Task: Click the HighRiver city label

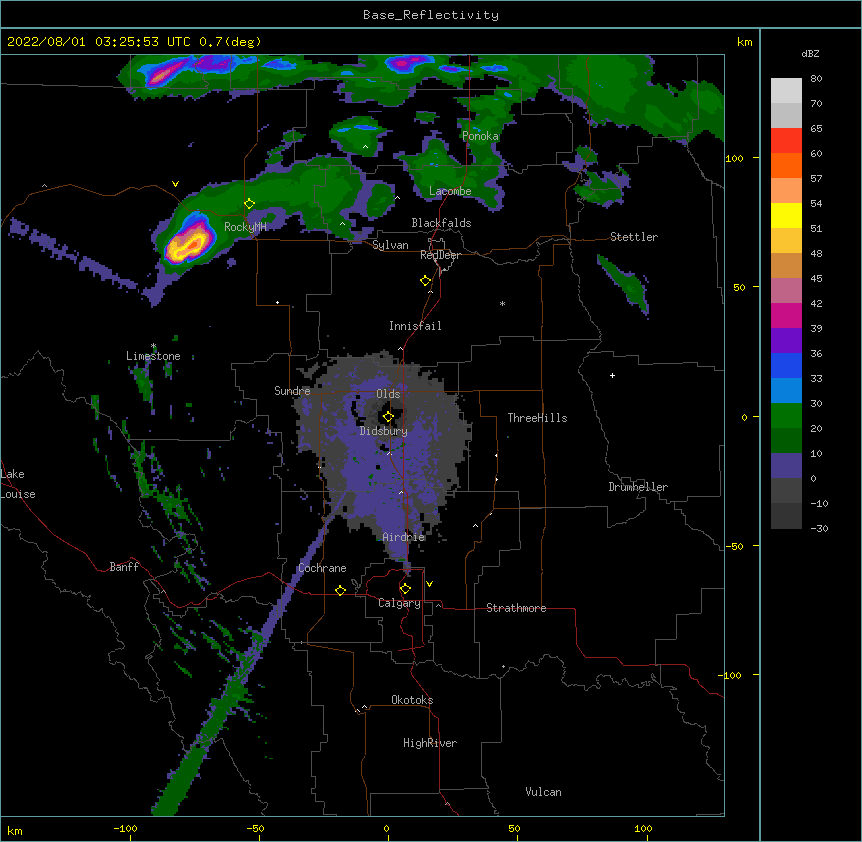Action: pos(430,743)
